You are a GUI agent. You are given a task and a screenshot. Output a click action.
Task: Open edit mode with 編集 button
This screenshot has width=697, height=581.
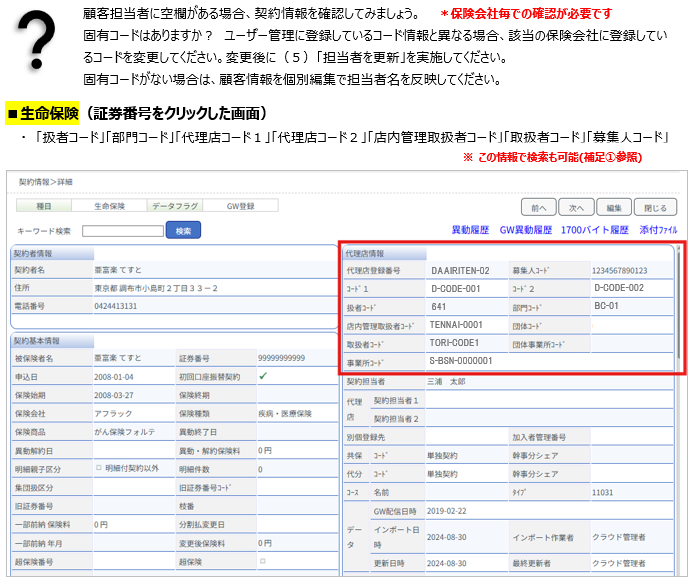tap(614, 208)
